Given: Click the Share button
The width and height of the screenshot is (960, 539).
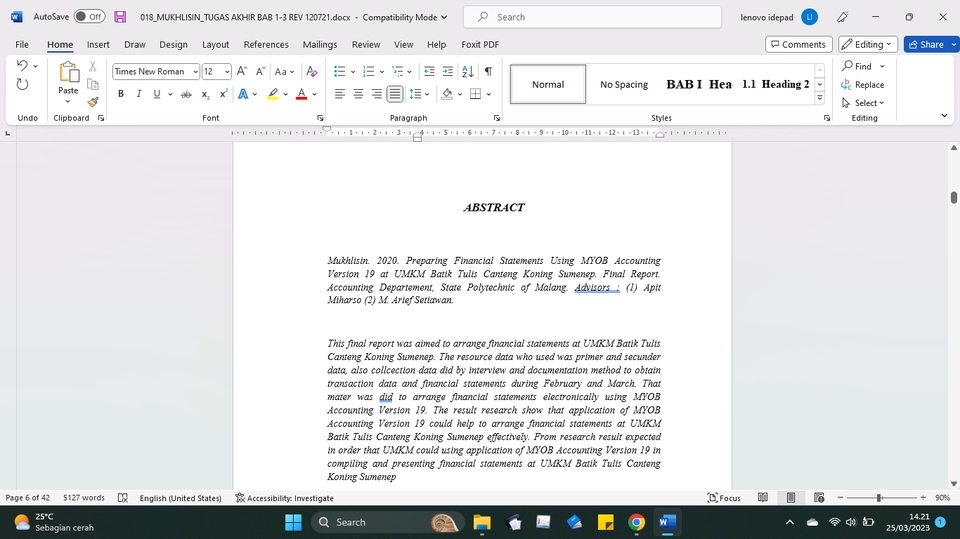Looking at the screenshot, I should coord(926,44).
